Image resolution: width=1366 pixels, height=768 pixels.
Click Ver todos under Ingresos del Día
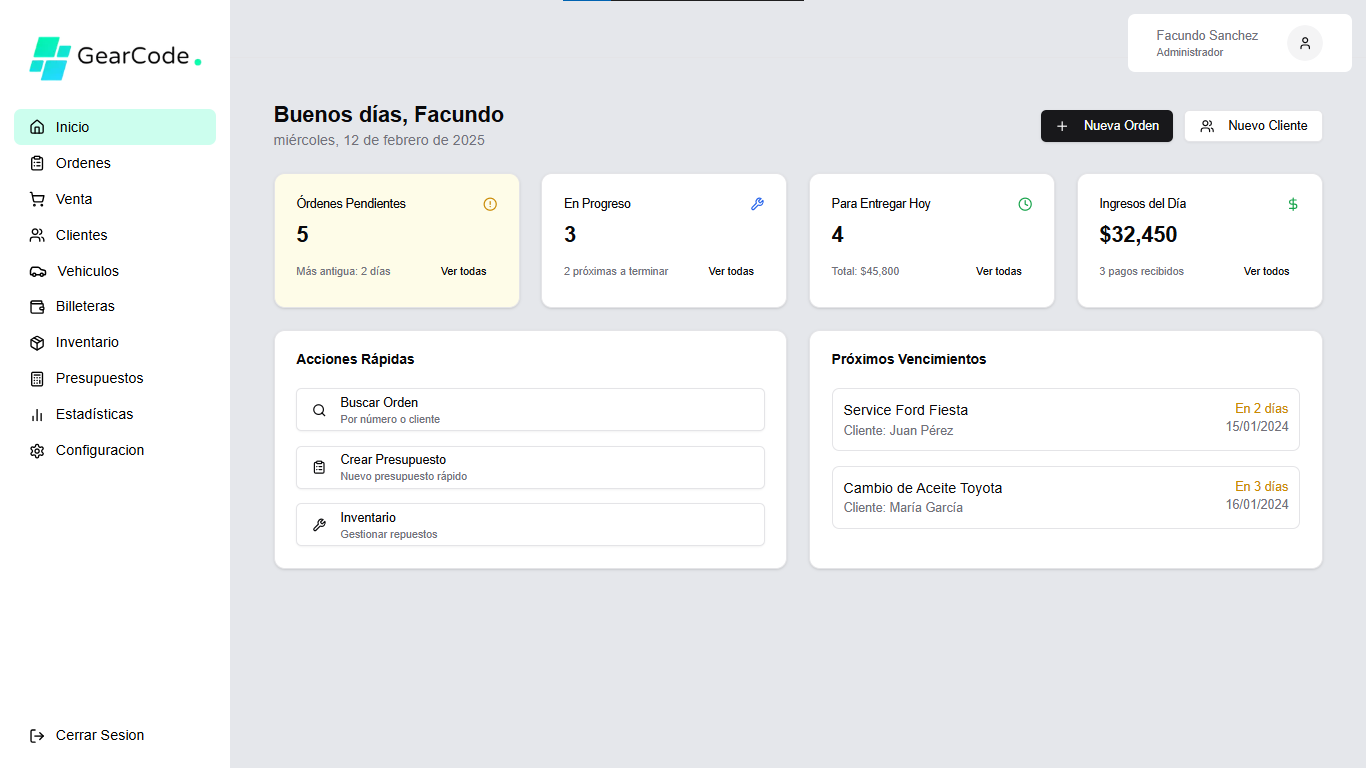pos(1266,271)
